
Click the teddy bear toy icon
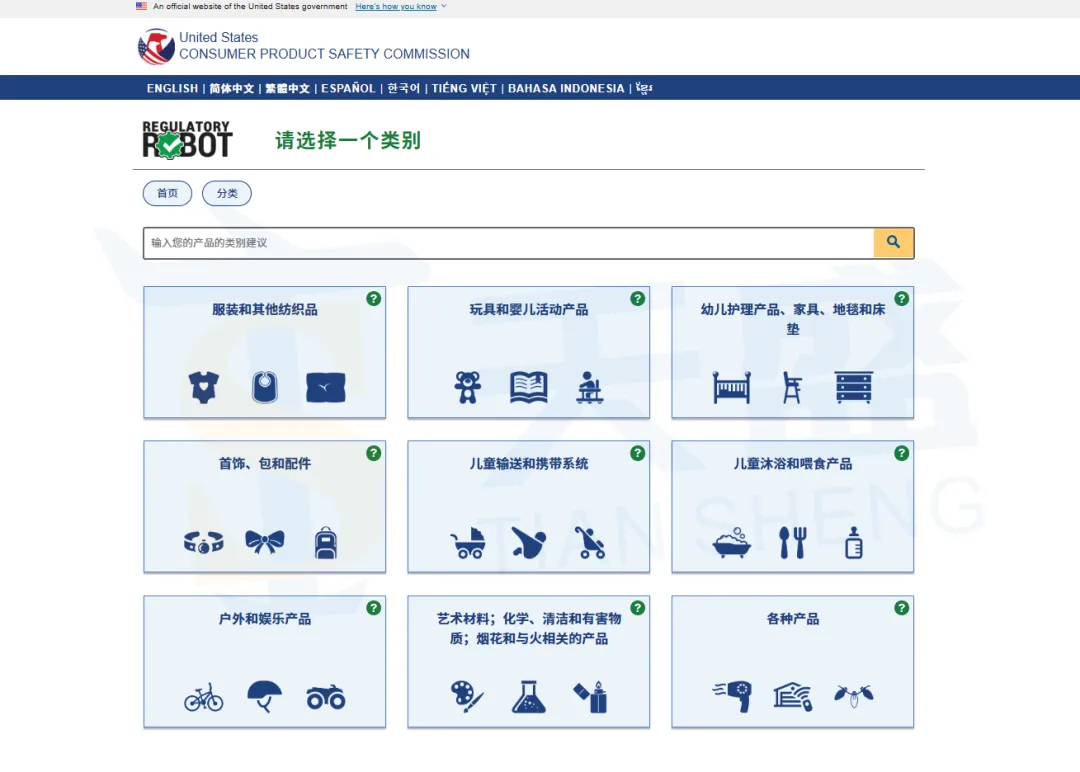point(468,387)
